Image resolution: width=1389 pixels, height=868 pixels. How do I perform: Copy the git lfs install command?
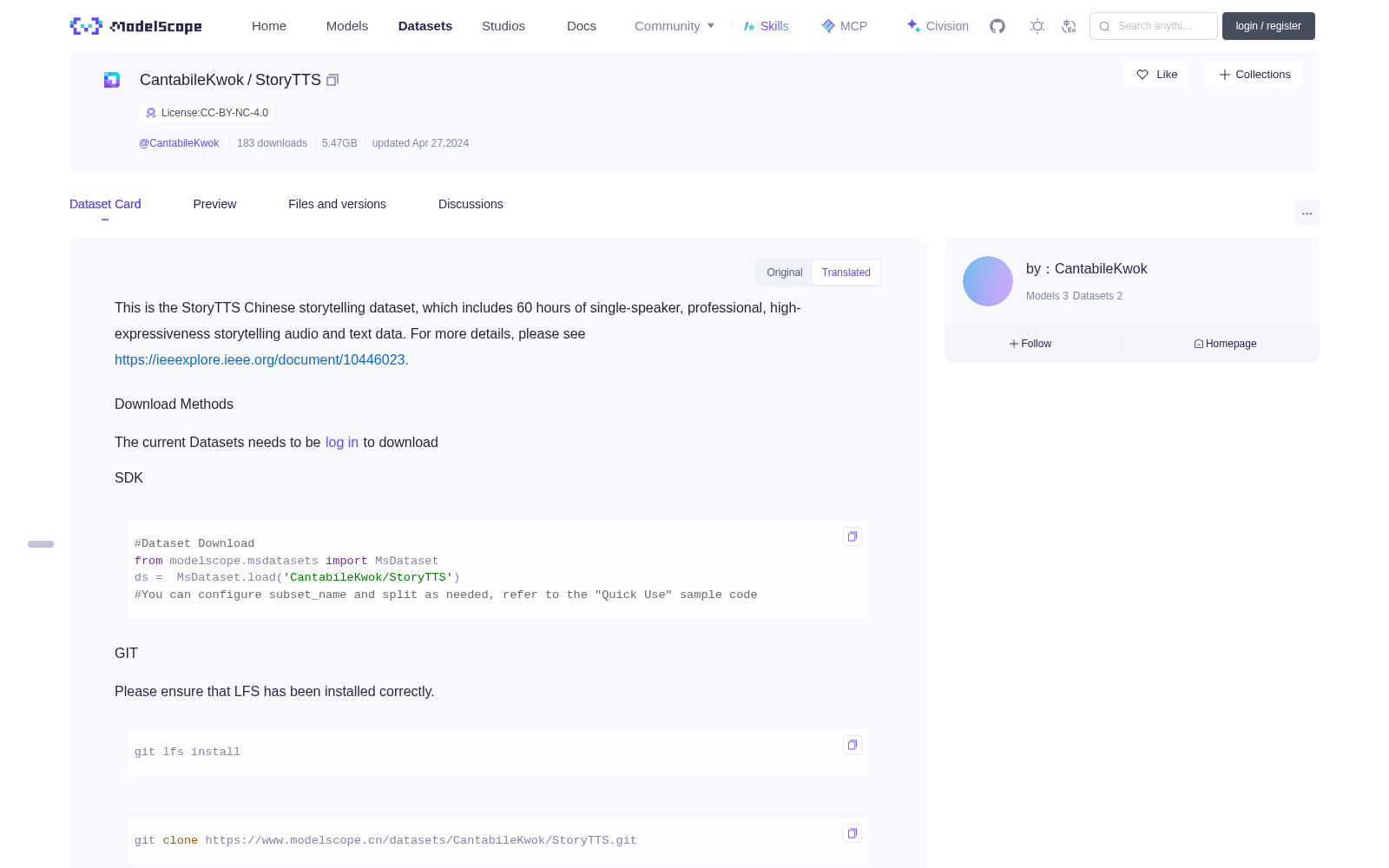point(852,745)
